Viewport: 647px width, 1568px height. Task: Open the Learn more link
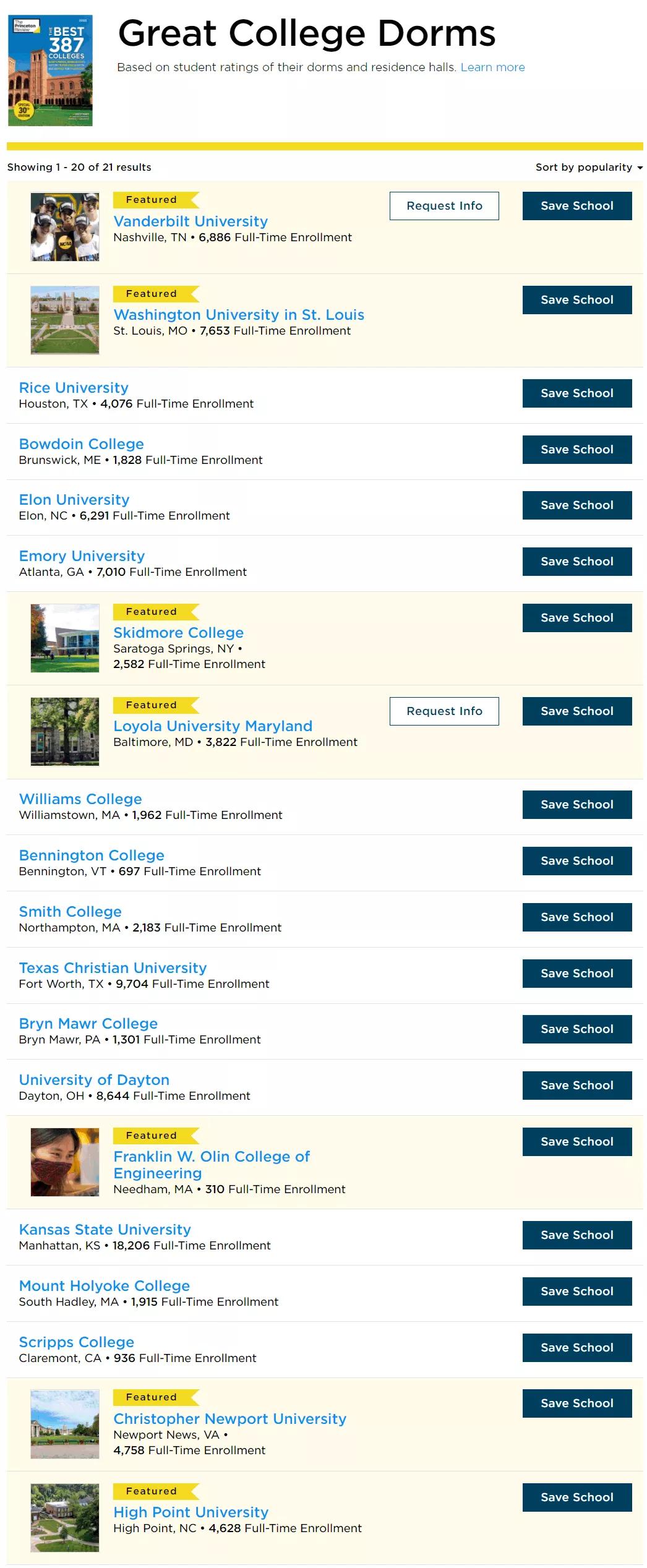click(492, 67)
